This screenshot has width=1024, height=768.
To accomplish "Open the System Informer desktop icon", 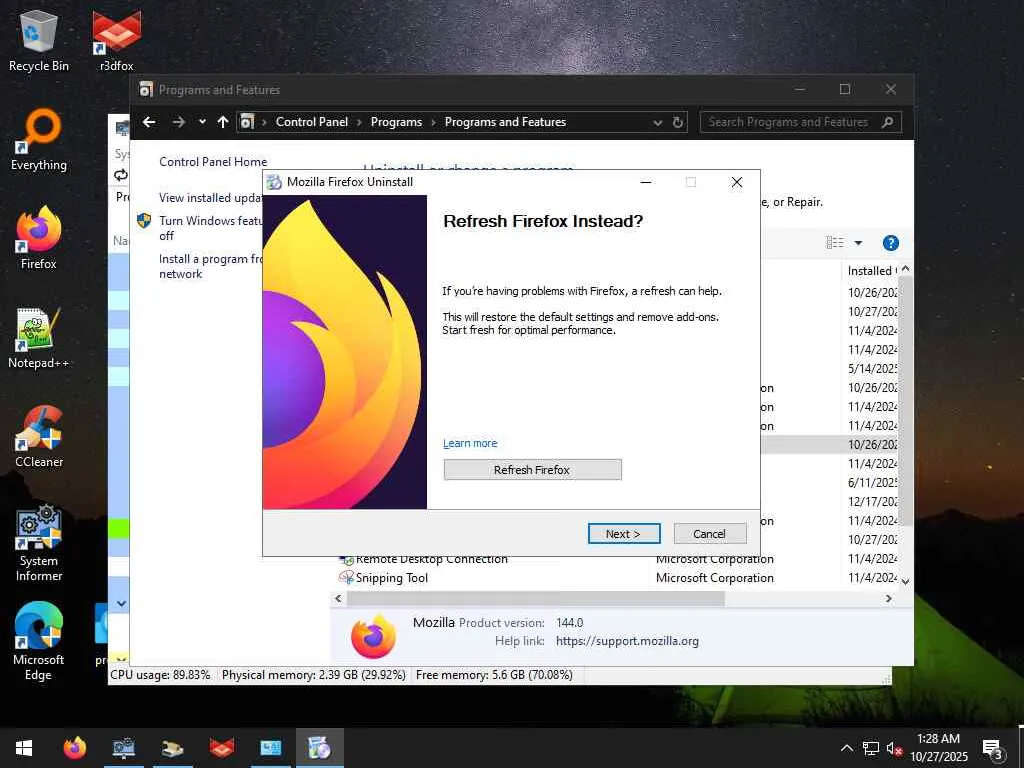I will tap(39, 543).
